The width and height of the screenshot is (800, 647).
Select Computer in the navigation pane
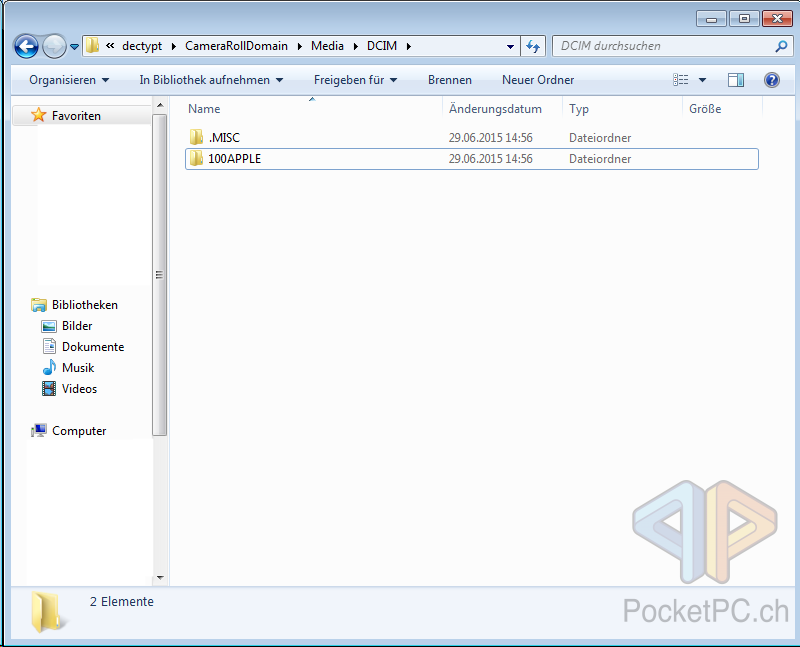(79, 431)
